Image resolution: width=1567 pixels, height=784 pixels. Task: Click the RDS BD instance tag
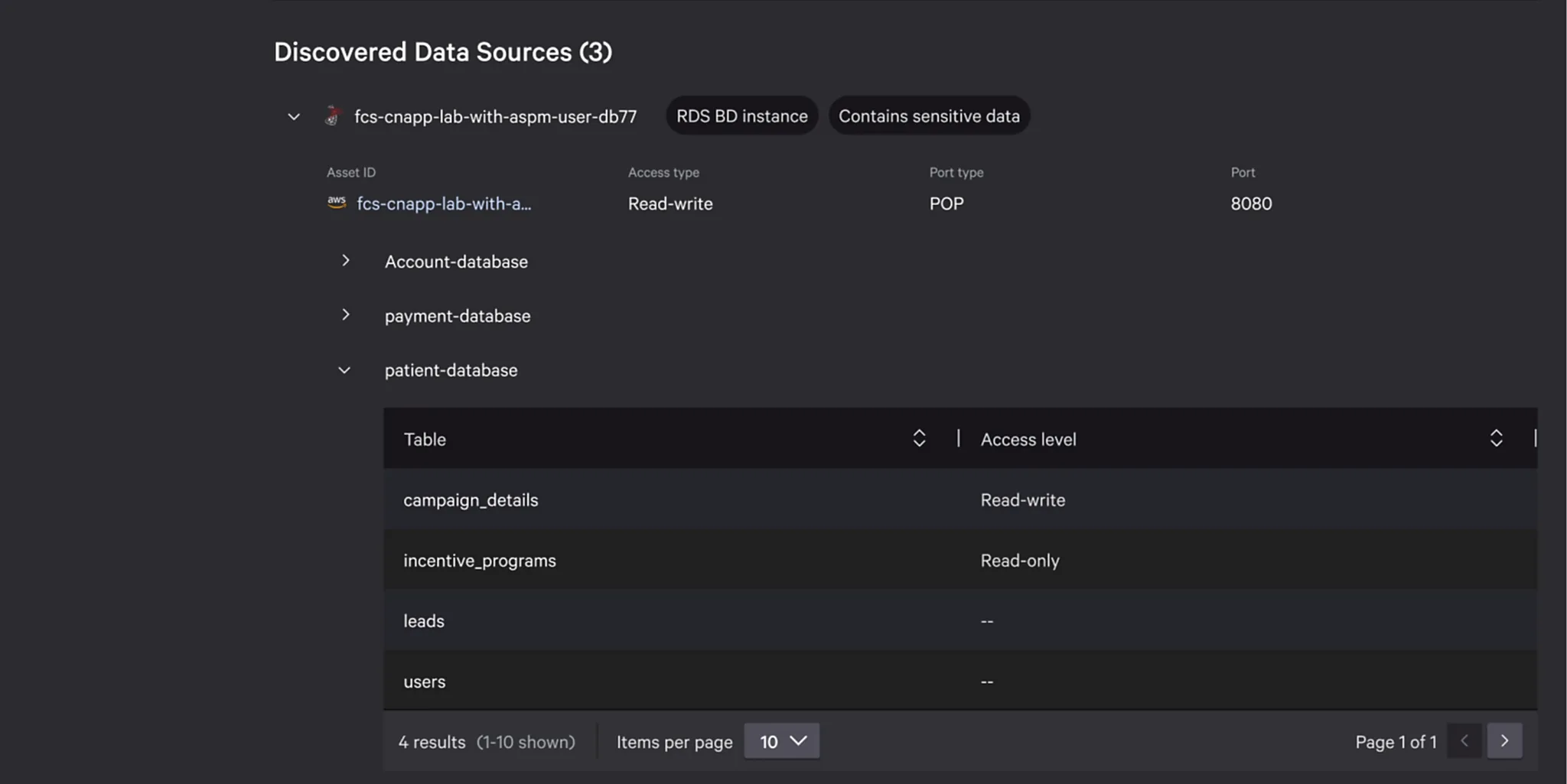tap(741, 115)
